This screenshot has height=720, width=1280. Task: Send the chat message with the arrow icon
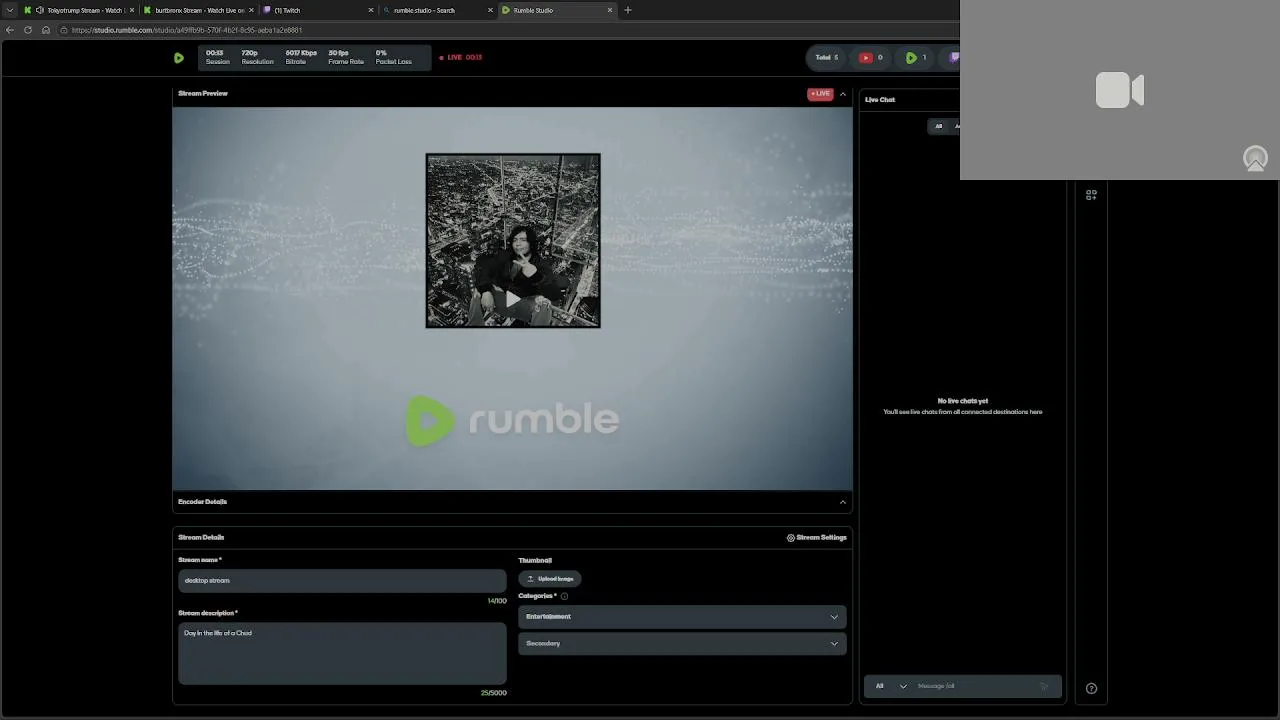pyautogui.click(x=1045, y=686)
